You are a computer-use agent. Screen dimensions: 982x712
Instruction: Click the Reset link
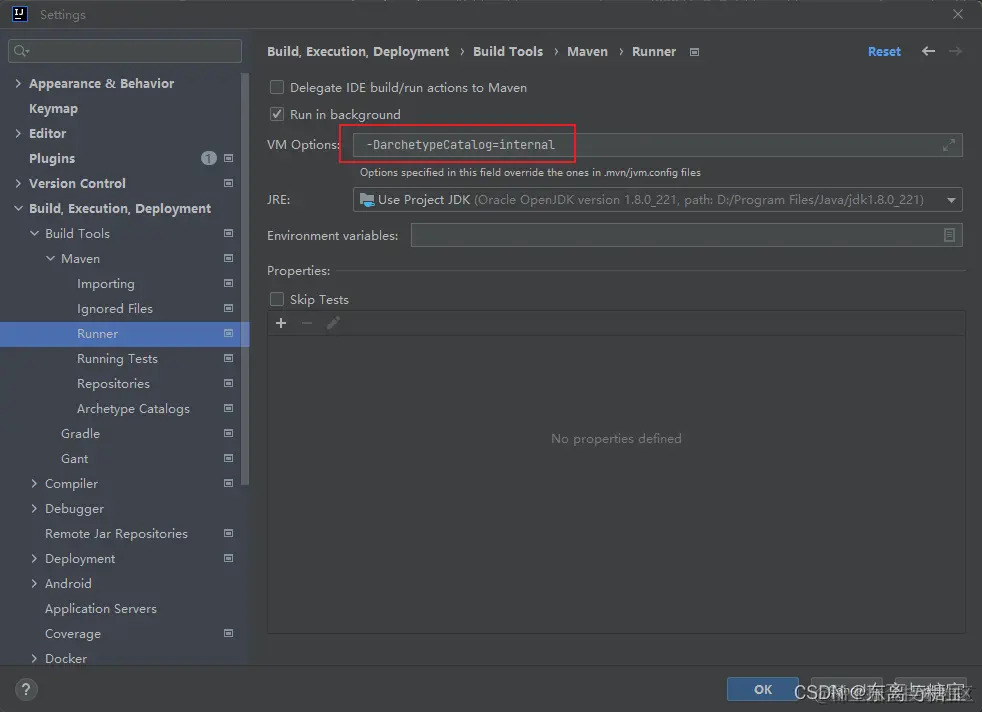[x=884, y=52]
